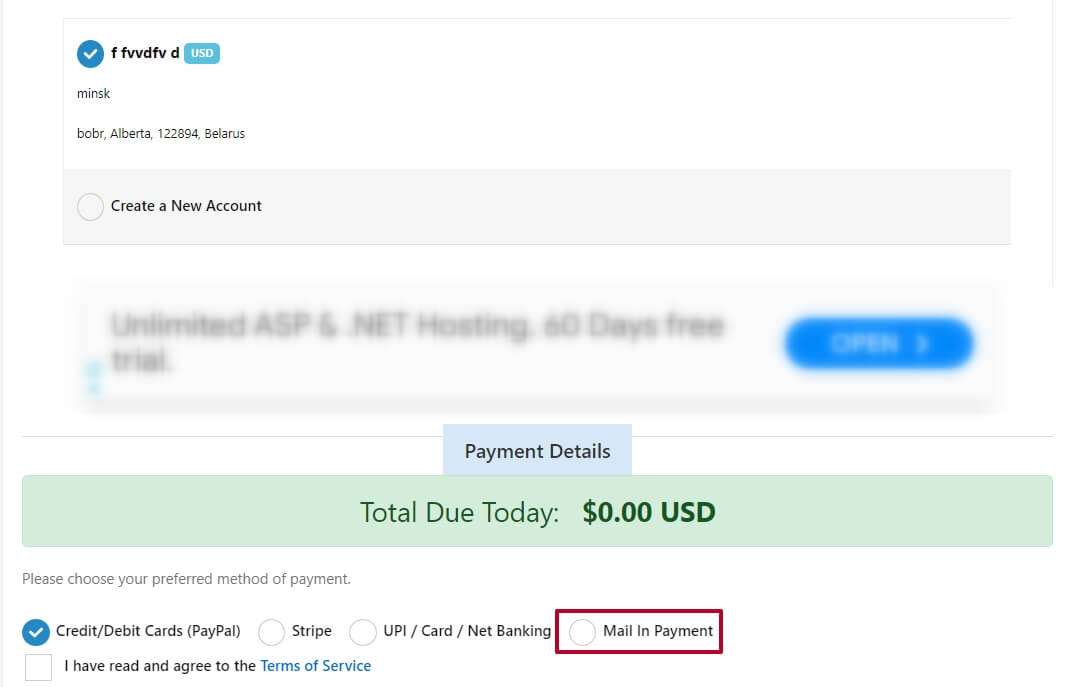The image size is (1069, 687).
Task: Click the 'f fvvdfv d' account name
Action: tap(145, 53)
